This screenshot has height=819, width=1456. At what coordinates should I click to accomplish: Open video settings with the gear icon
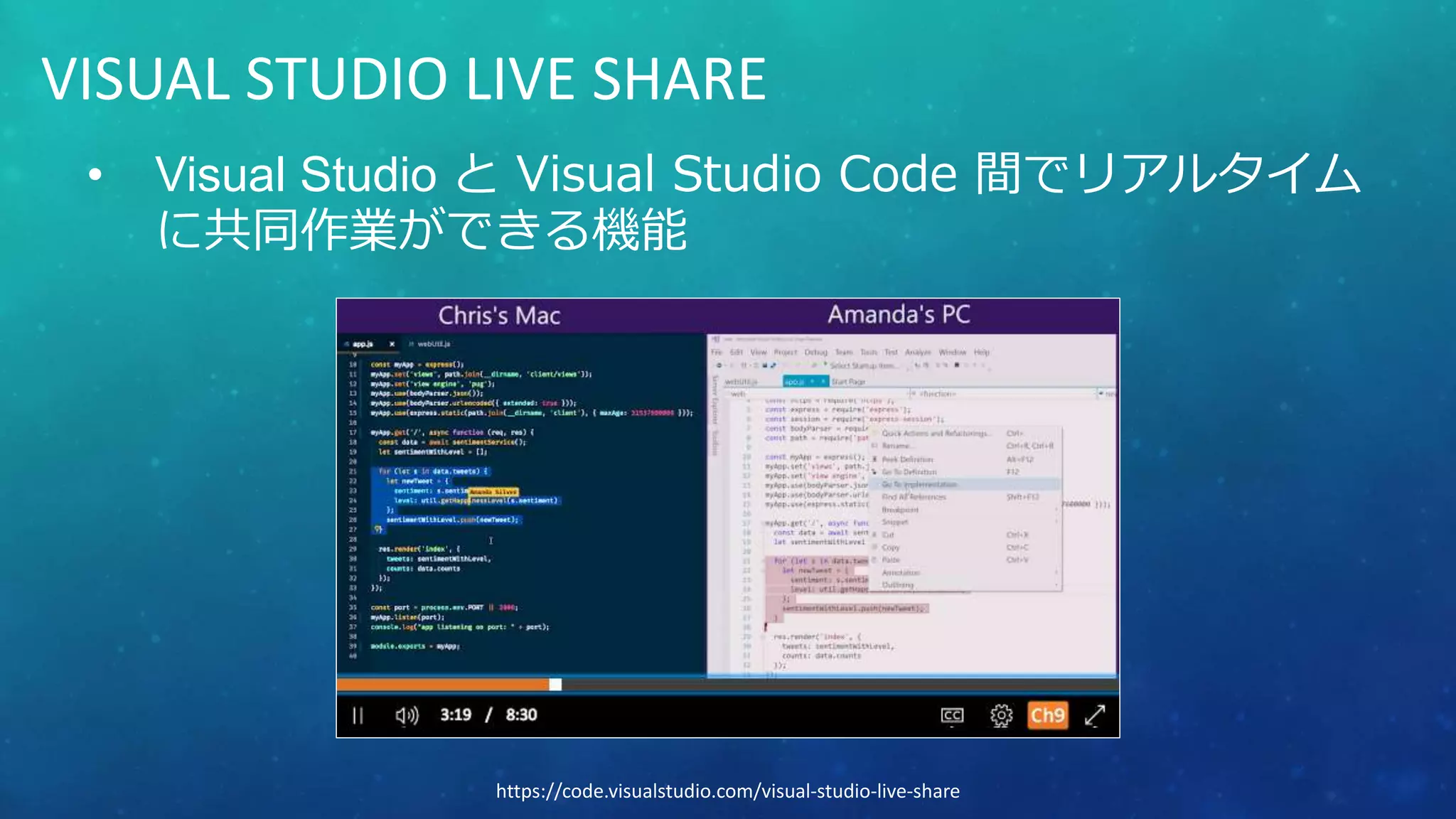[1001, 715]
